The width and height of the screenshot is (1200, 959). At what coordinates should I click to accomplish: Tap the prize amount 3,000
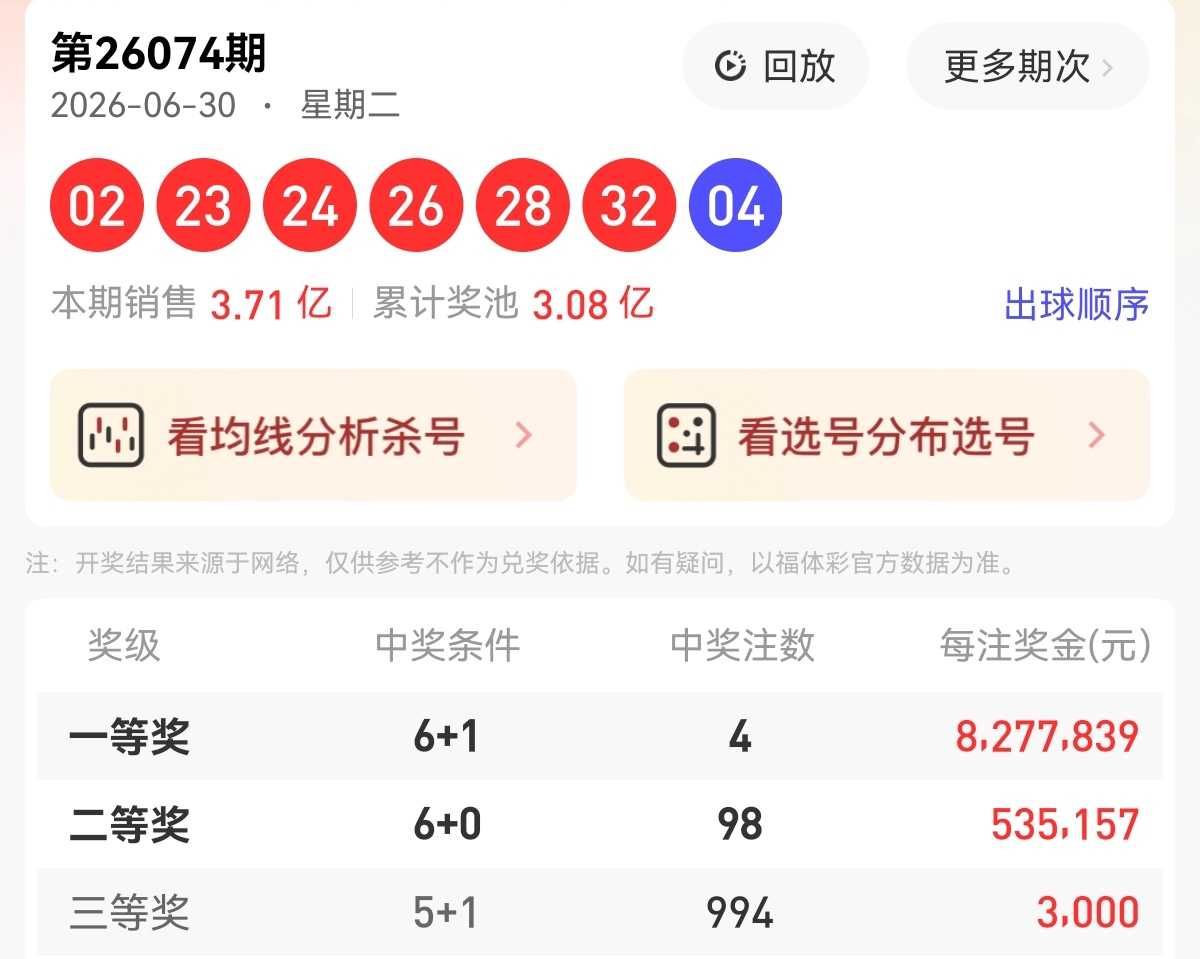[x=1088, y=912]
